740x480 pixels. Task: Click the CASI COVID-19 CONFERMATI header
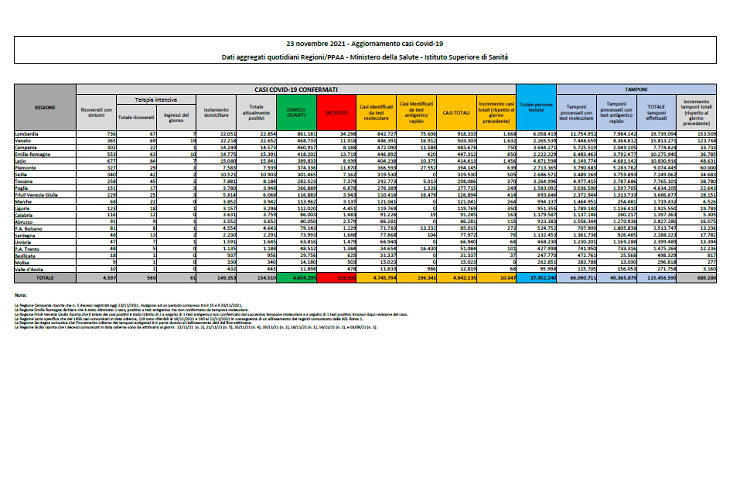pyautogui.click(x=294, y=89)
